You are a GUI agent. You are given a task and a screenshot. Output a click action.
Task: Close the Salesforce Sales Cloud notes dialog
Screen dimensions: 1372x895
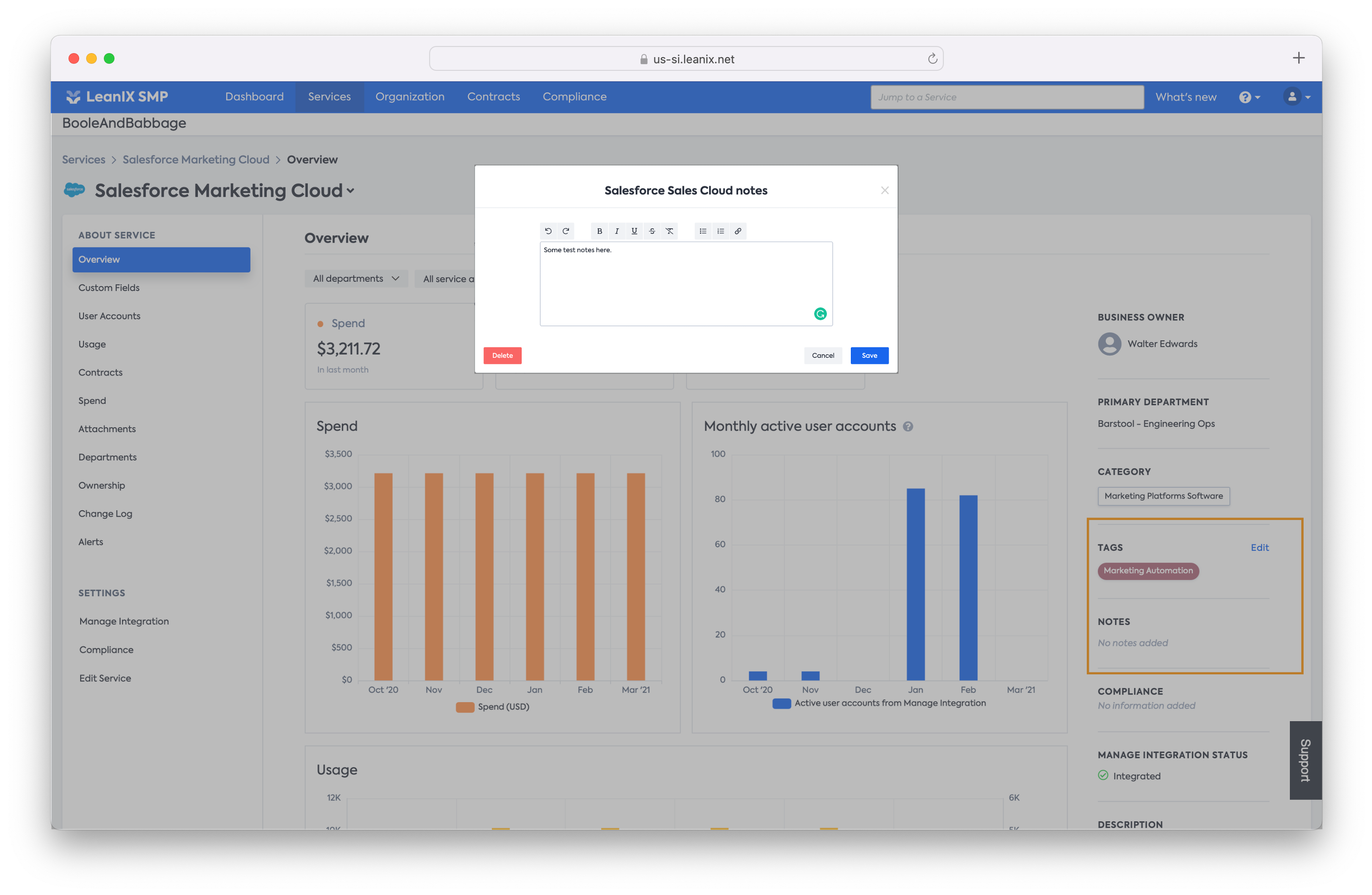(x=885, y=190)
